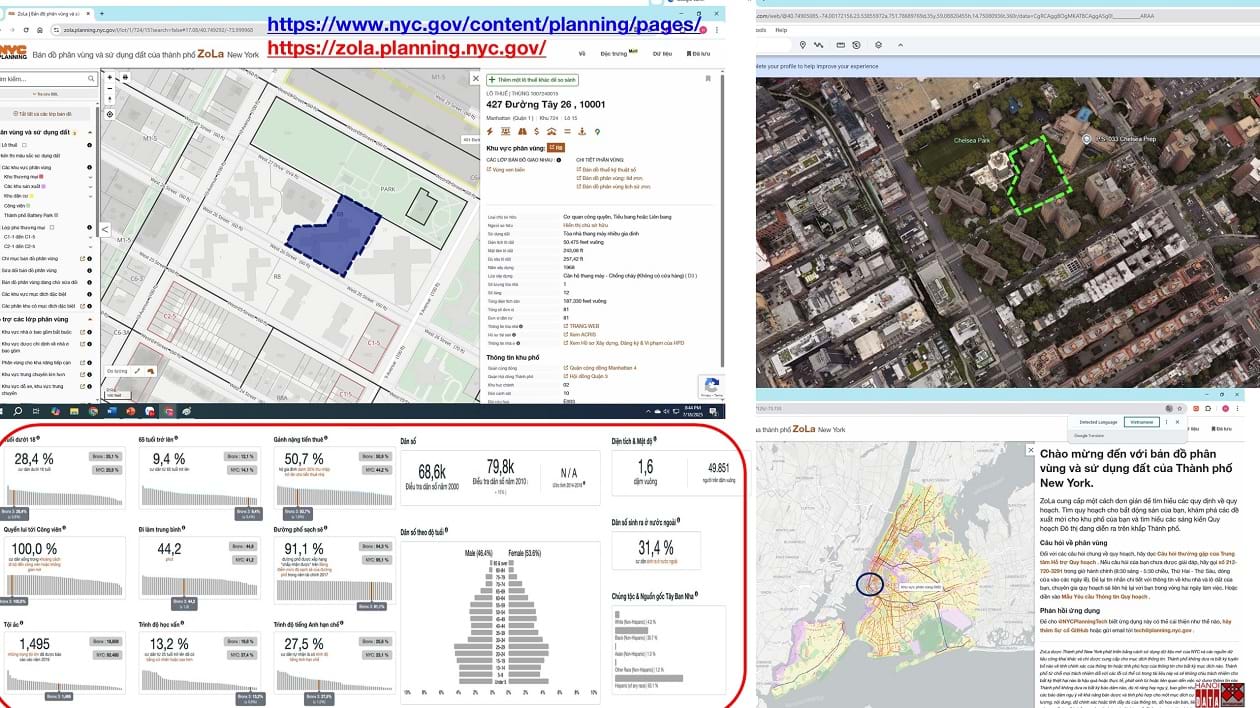Collapse the left layers sidebar arrow
The image size is (1260, 708).
pos(105,229)
